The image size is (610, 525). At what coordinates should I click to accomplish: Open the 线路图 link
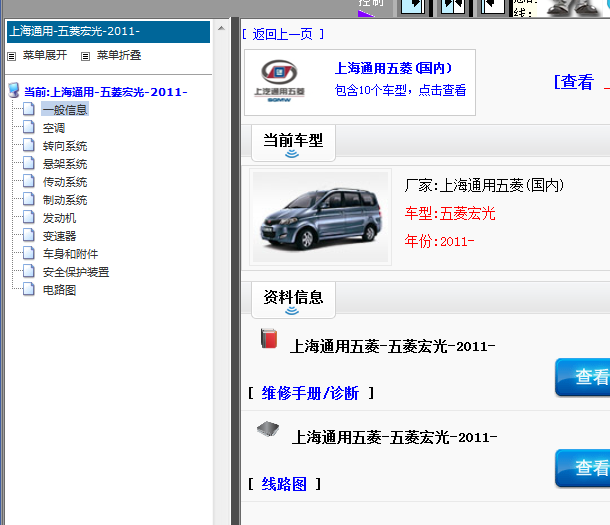click(284, 484)
